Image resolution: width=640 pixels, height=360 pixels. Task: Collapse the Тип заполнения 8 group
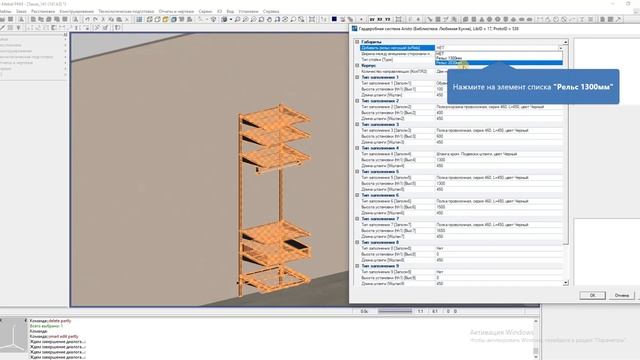point(357,242)
